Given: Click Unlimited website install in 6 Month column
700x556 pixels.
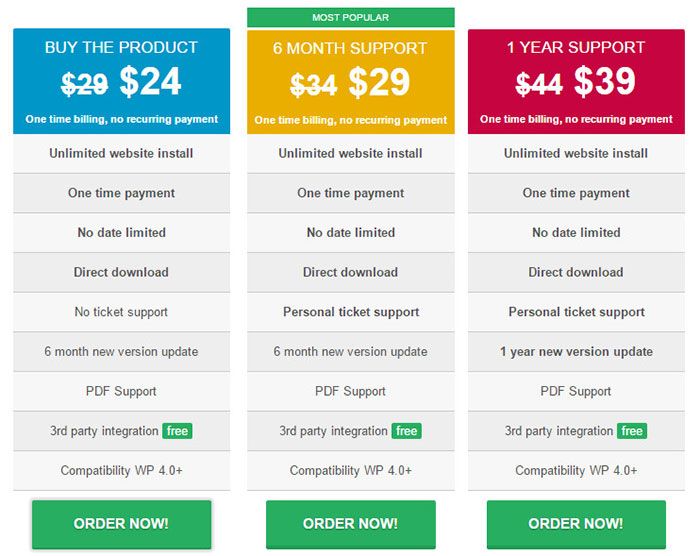Looking at the screenshot, I should tap(350, 154).
